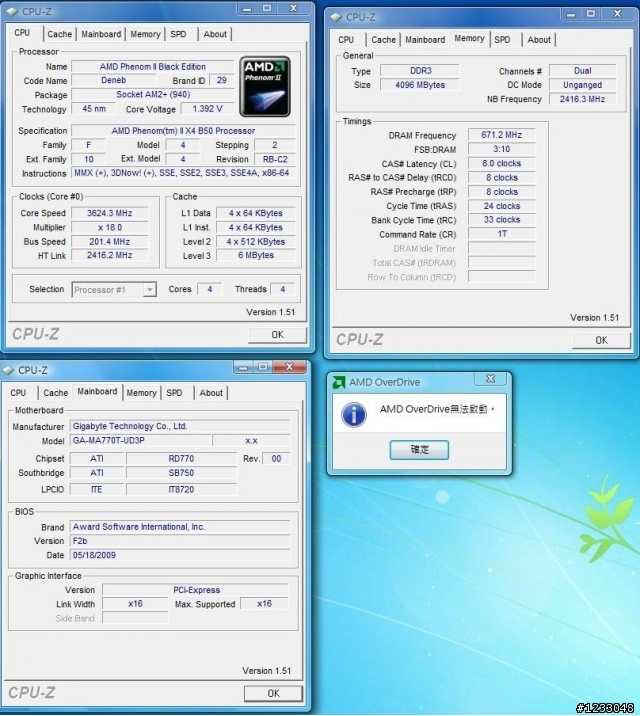Click the Chipset value RD770
The width and height of the screenshot is (640, 716).
pos(181,458)
